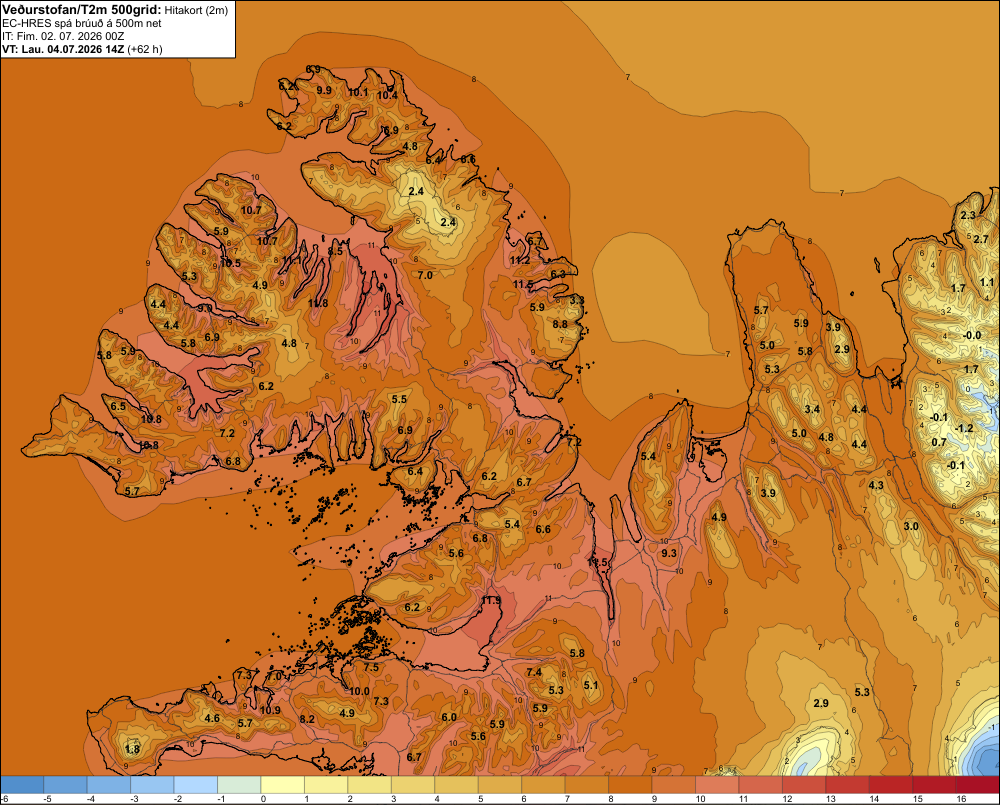The height and width of the screenshot is (805, 1000).
Task: Click the 3.0 temperature label on the map
Action: tap(911, 526)
